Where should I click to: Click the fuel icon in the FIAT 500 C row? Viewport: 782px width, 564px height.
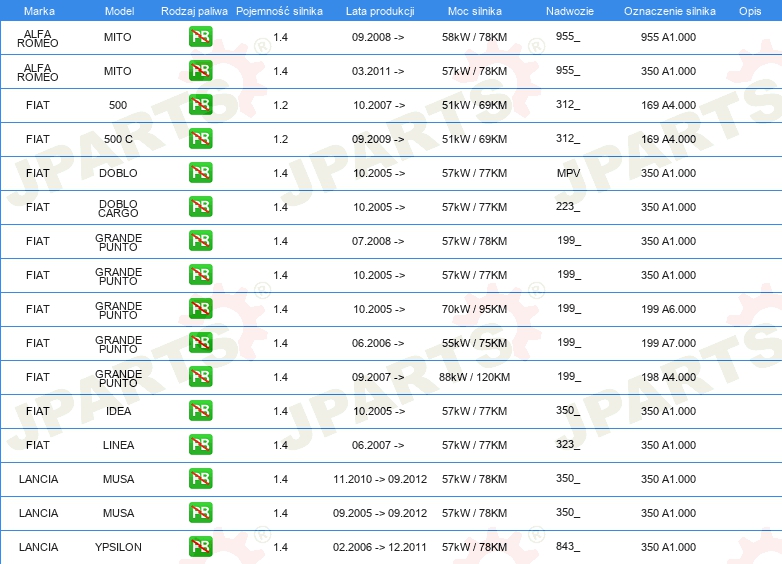tap(200, 139)
